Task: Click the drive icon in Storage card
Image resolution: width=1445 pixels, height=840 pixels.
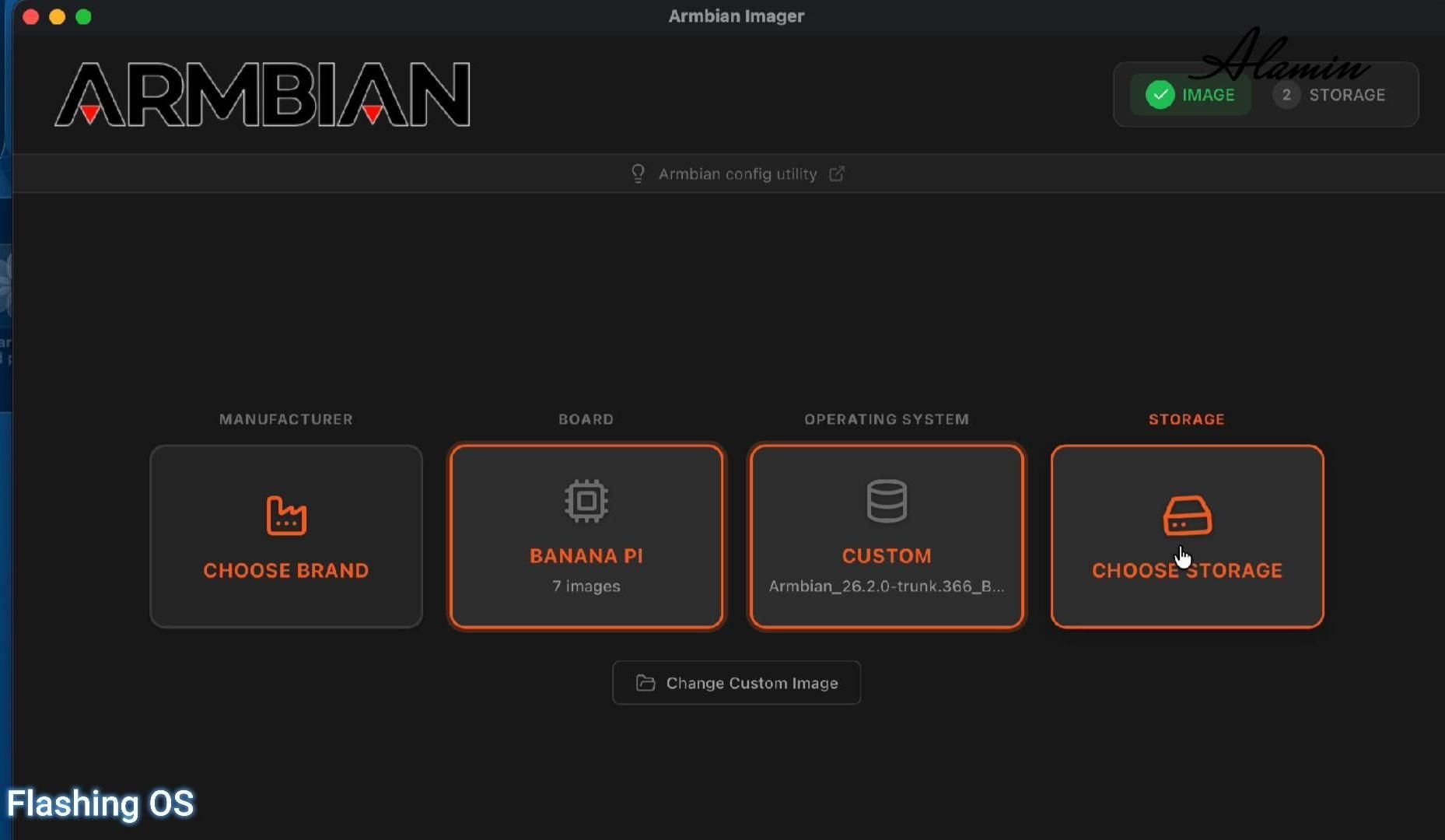Action: click(1187, 515)
